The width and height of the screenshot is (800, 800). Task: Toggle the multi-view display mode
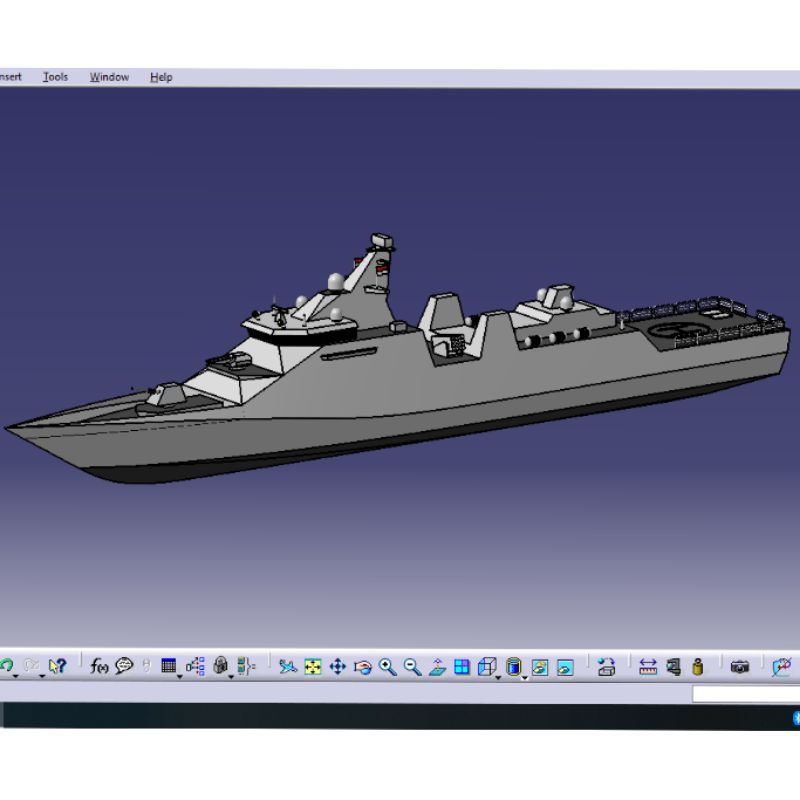click(x=463, y=666)
